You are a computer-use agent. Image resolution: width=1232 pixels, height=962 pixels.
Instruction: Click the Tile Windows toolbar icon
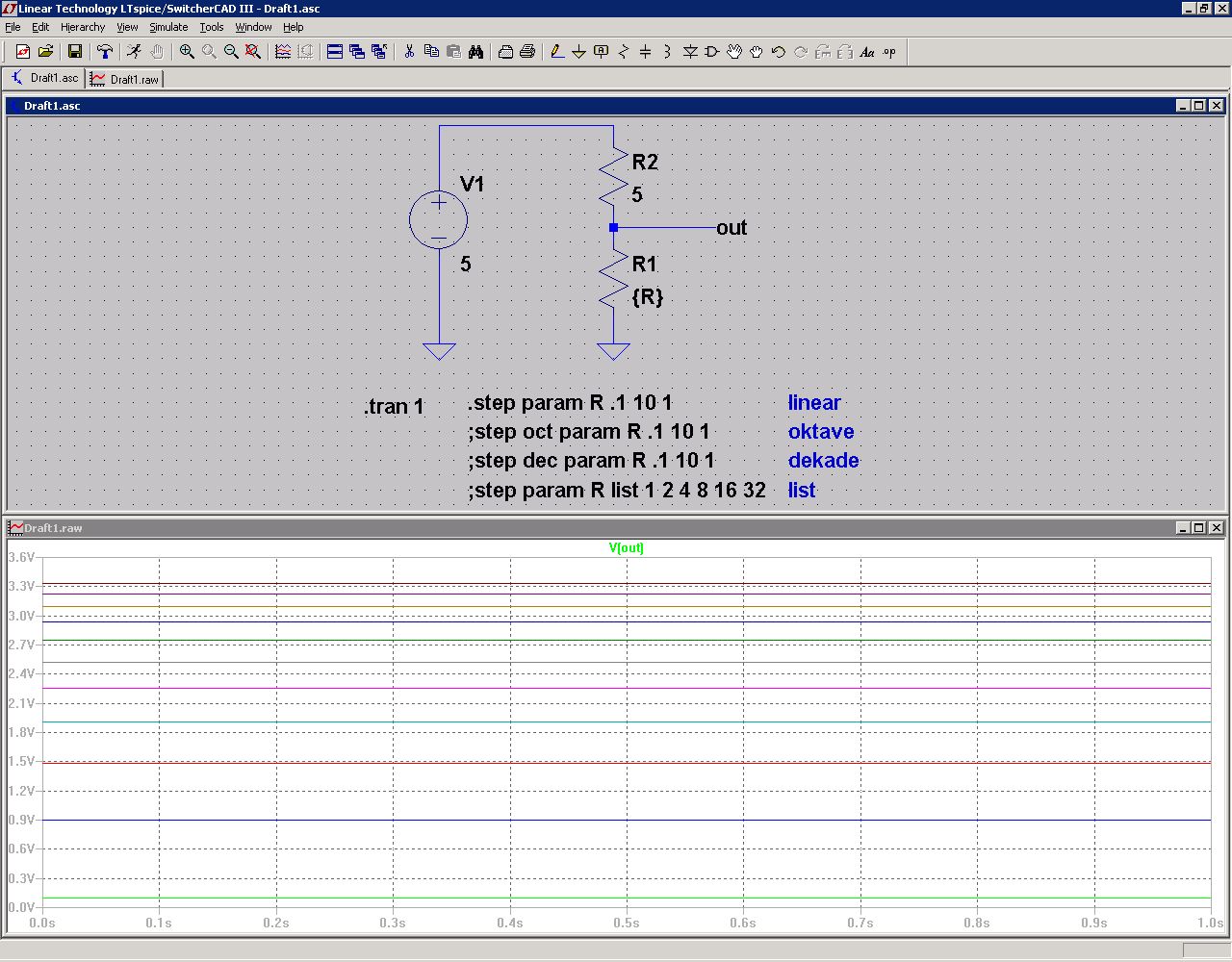(335, 52)
